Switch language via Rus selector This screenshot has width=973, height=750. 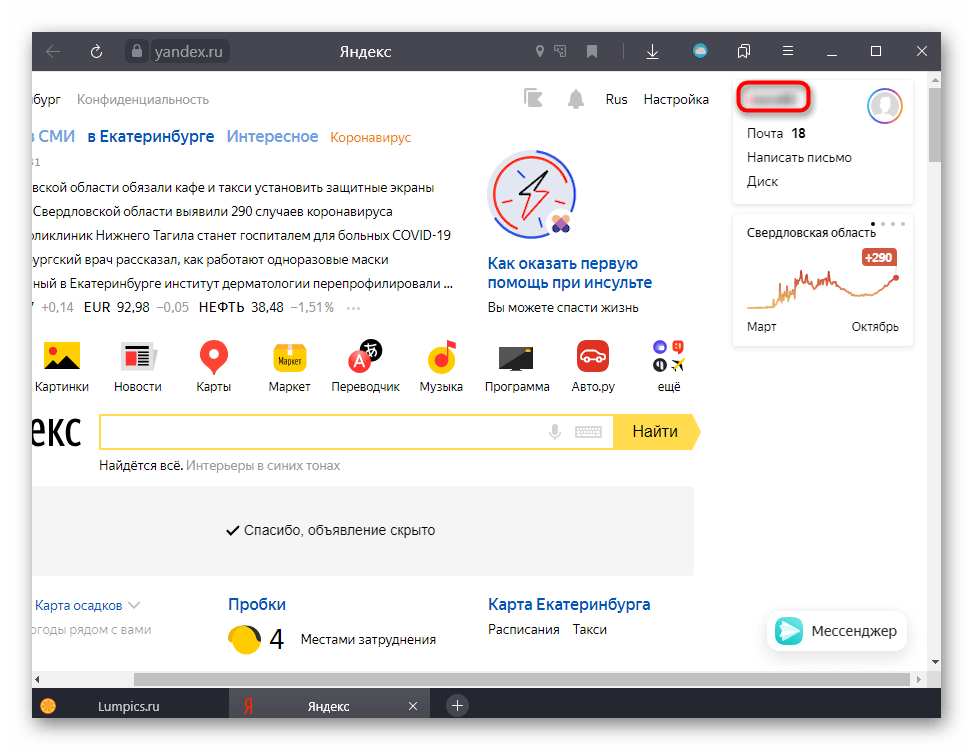tap(616, 99)
